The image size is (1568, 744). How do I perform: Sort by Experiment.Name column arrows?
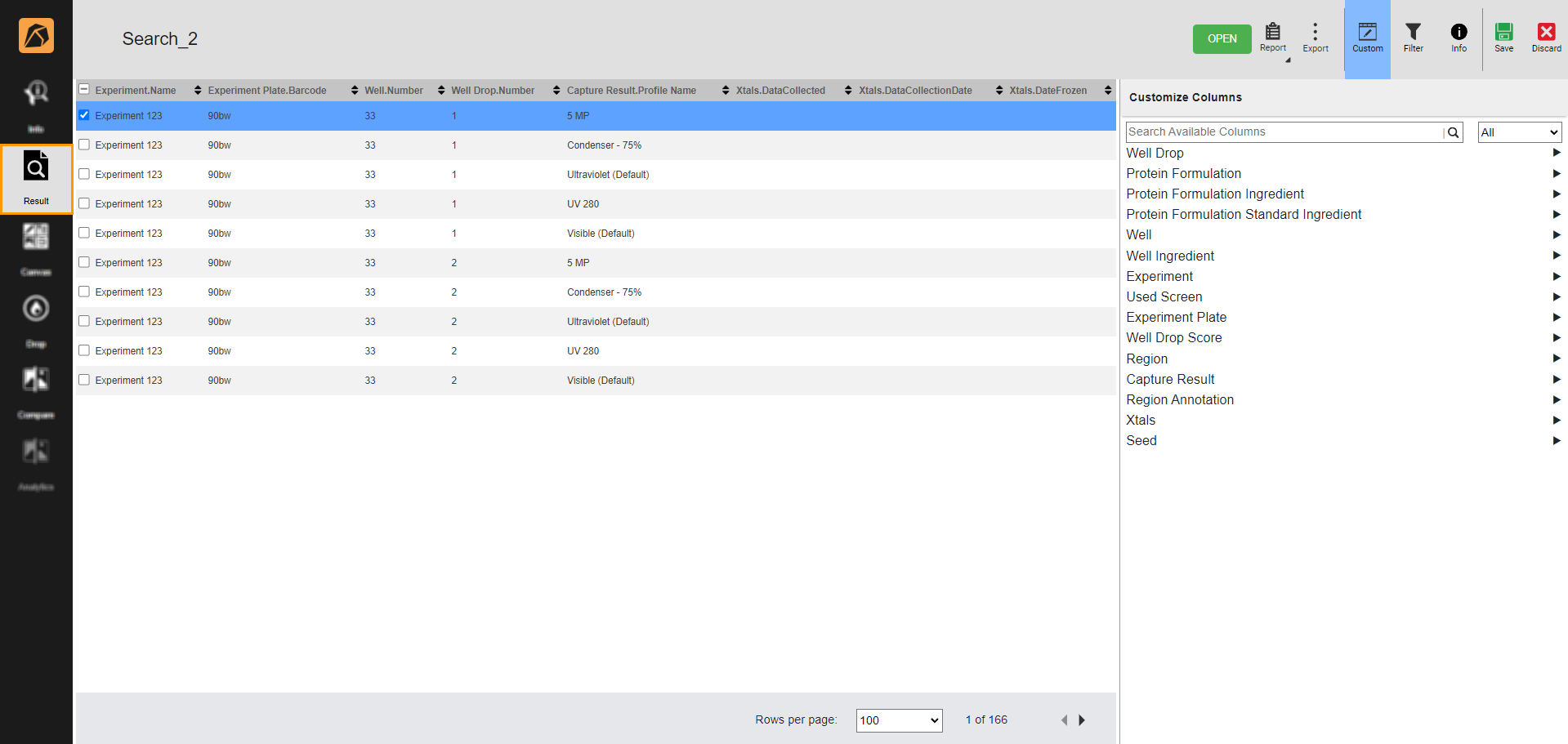point(197,90)
